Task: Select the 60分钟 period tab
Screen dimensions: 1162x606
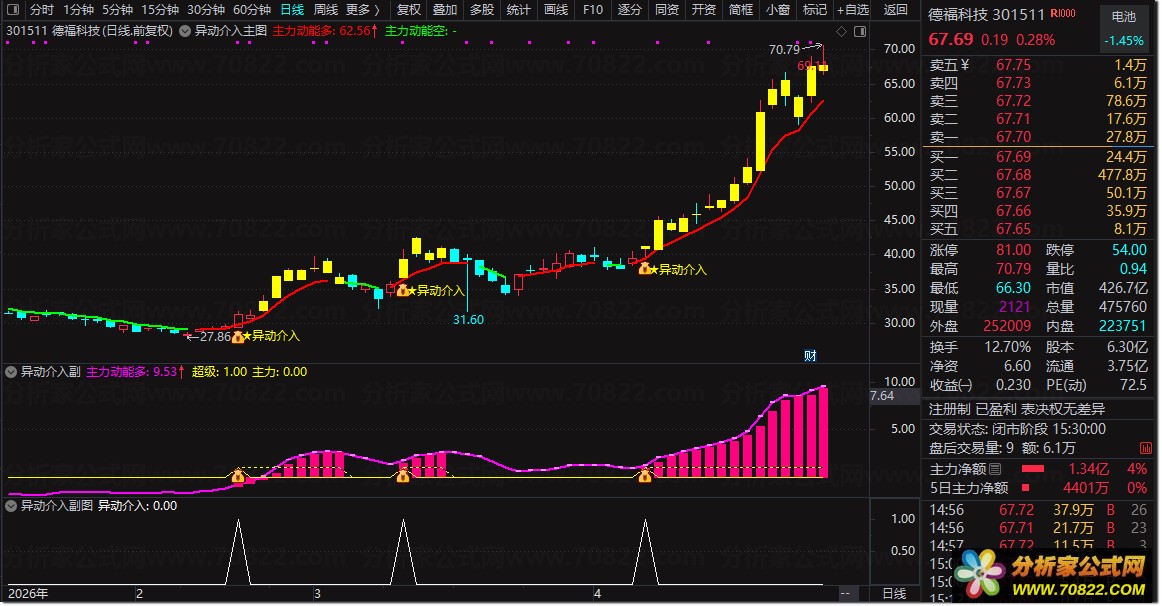Action: pyautogui.click(x=252, y=10)
